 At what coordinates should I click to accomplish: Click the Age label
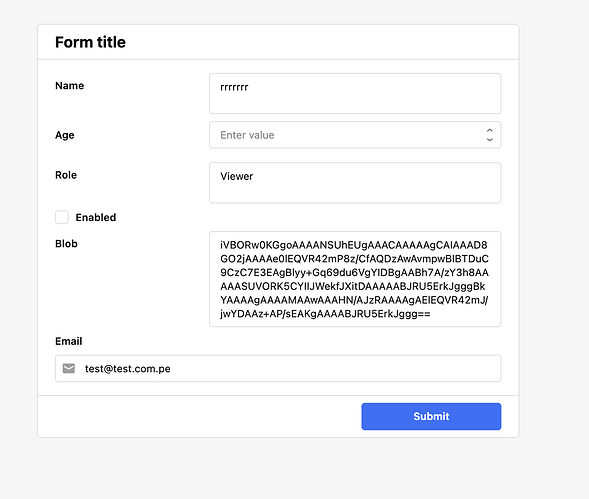pyautogui.click(x=65, y=135)
